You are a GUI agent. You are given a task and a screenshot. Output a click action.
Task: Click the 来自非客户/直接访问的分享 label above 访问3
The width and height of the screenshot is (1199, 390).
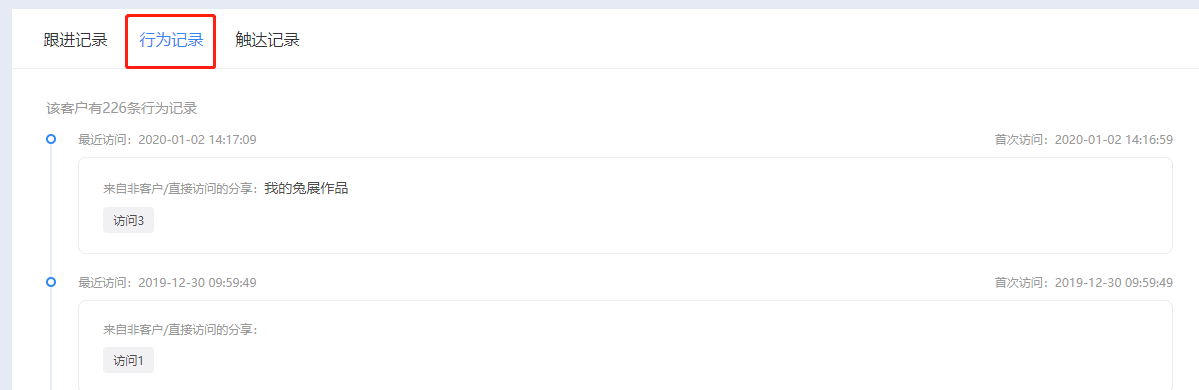183,189
